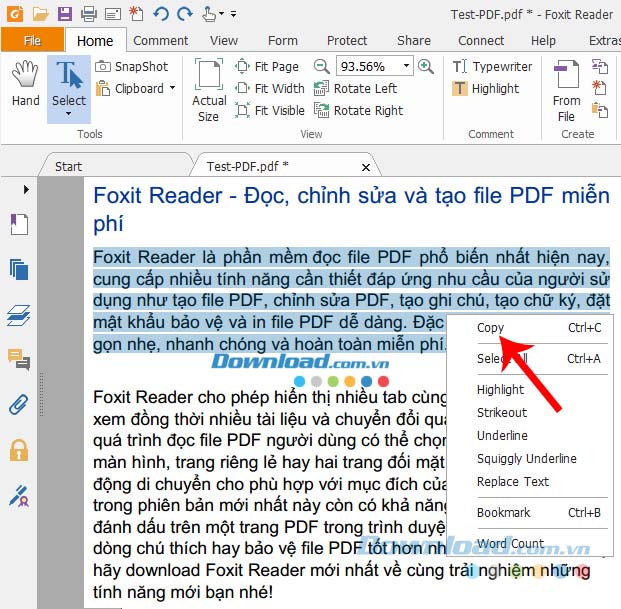This screenshot has width=621, height=609.
Task: Choose Bookmark from the context menu
Action: tap(530, 513)
